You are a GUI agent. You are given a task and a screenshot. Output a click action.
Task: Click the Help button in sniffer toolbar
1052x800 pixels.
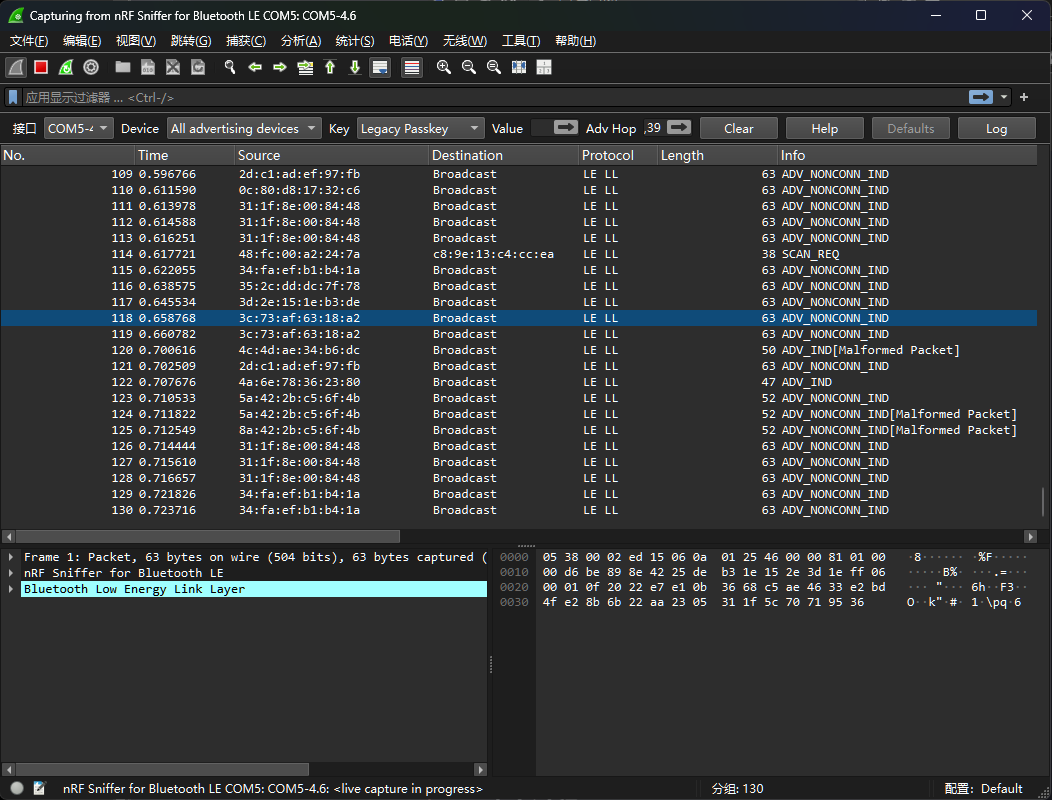point(825,128)
